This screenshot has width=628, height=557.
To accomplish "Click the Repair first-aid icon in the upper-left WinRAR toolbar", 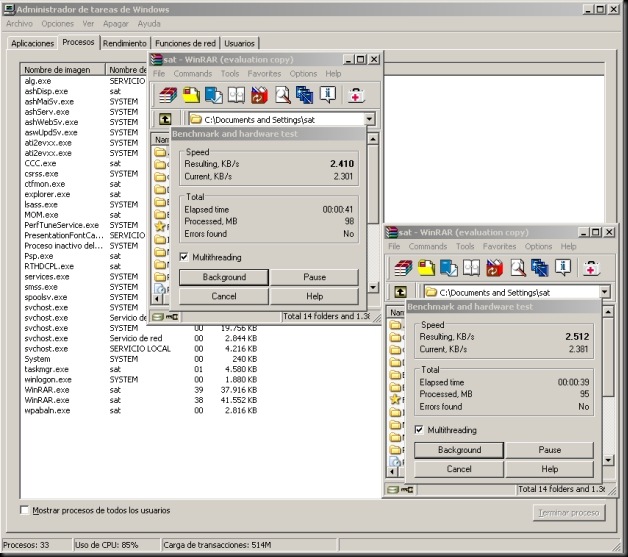I will pyautogui.click(x=355, y=96).
